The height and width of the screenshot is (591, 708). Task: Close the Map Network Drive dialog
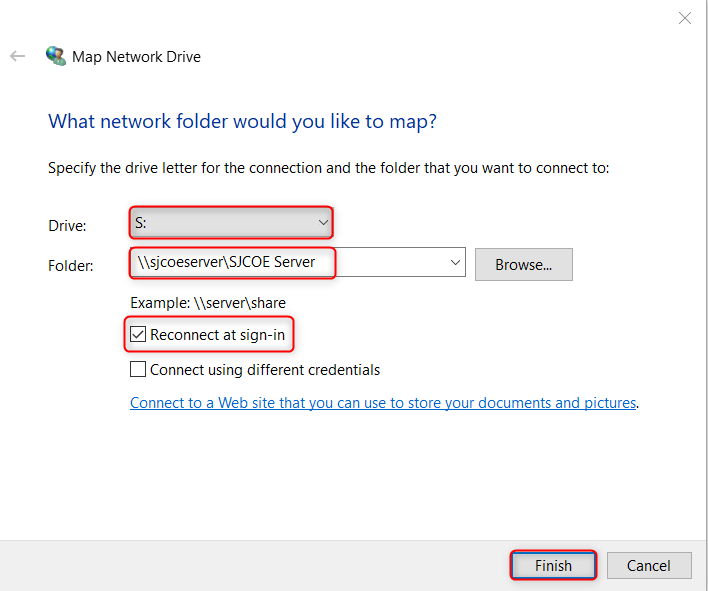click(x=685, y=18)
